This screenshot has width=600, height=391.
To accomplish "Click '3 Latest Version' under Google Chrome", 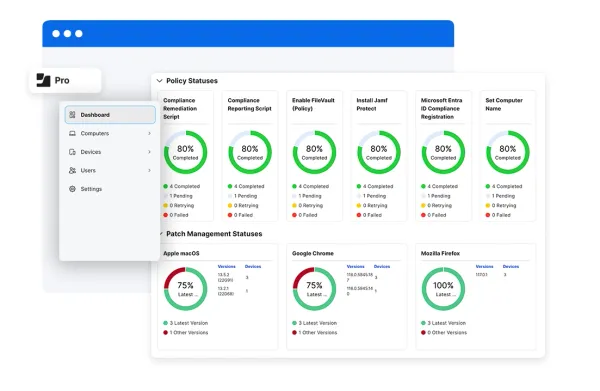I will [x=318, y=323].
